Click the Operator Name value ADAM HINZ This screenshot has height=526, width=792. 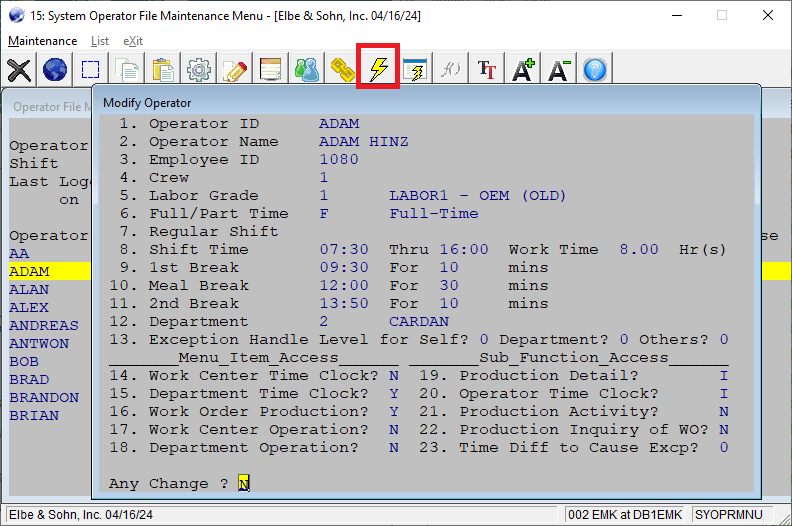pos(364,142)
